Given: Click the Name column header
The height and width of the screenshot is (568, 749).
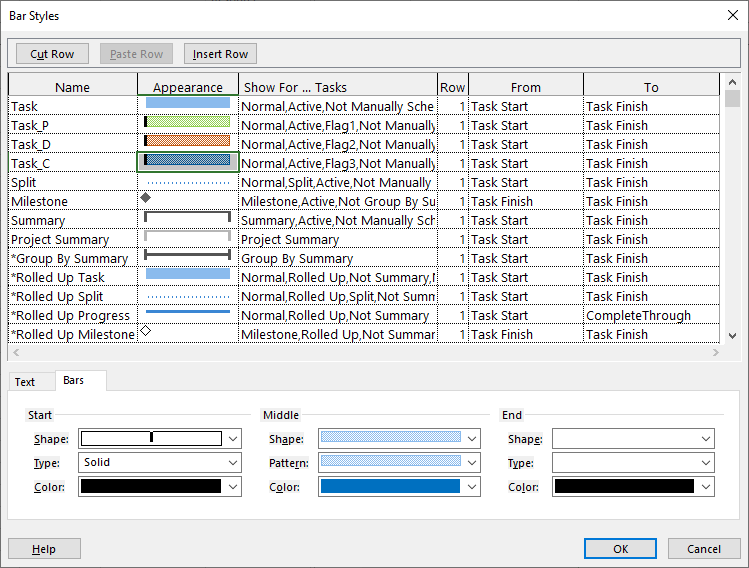Looking at the screenshot, I should click(73, 87).
